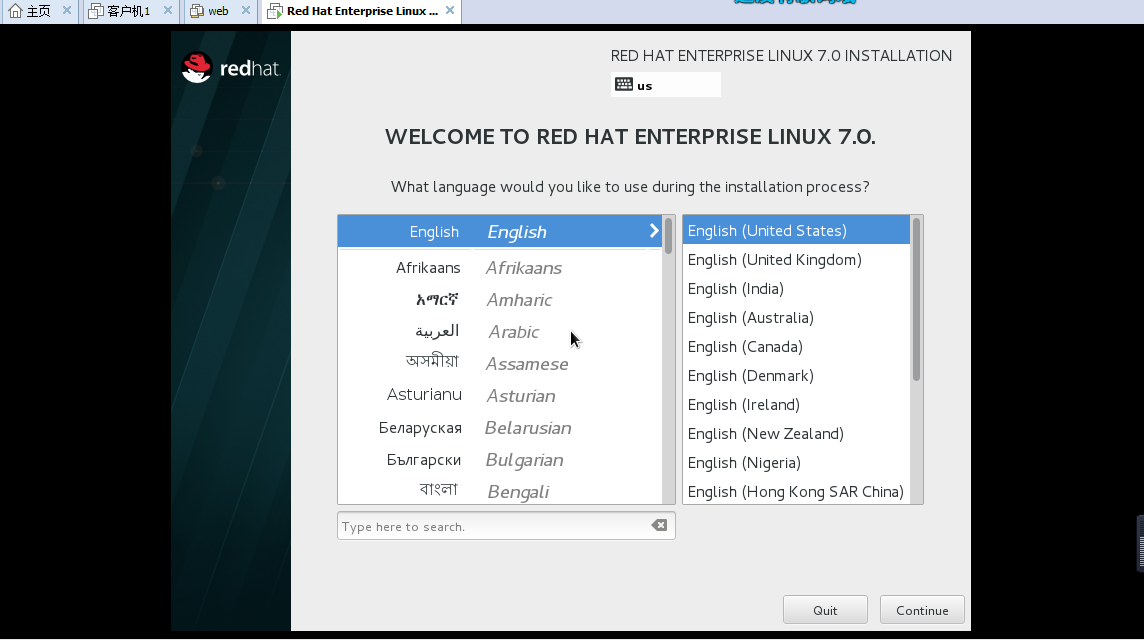Choose English (Nigeria) locale
This screenshot has width=1144, height=640.
(x=796, y=463)
